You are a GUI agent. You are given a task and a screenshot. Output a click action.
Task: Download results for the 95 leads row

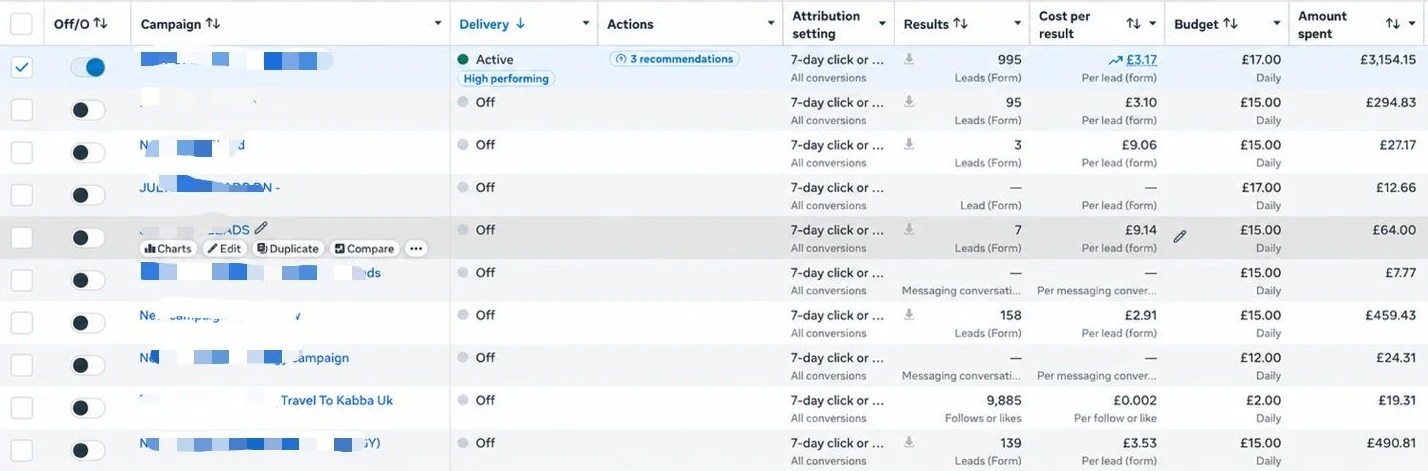pyautogui.click(x=909, y=102)
